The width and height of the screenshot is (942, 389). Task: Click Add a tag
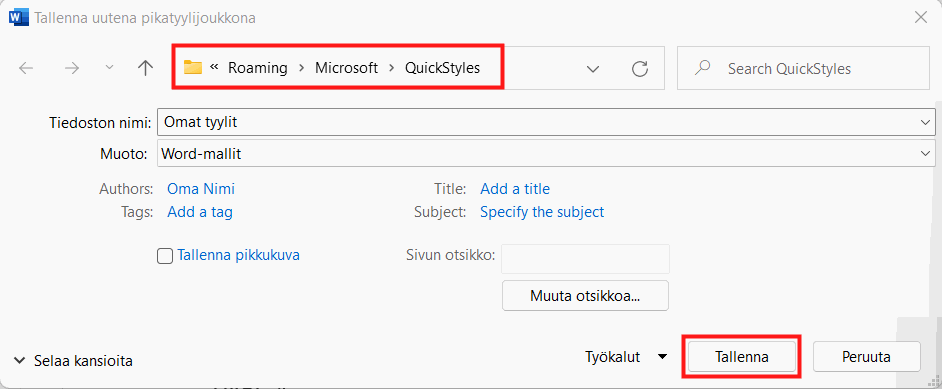click(200, 212)
